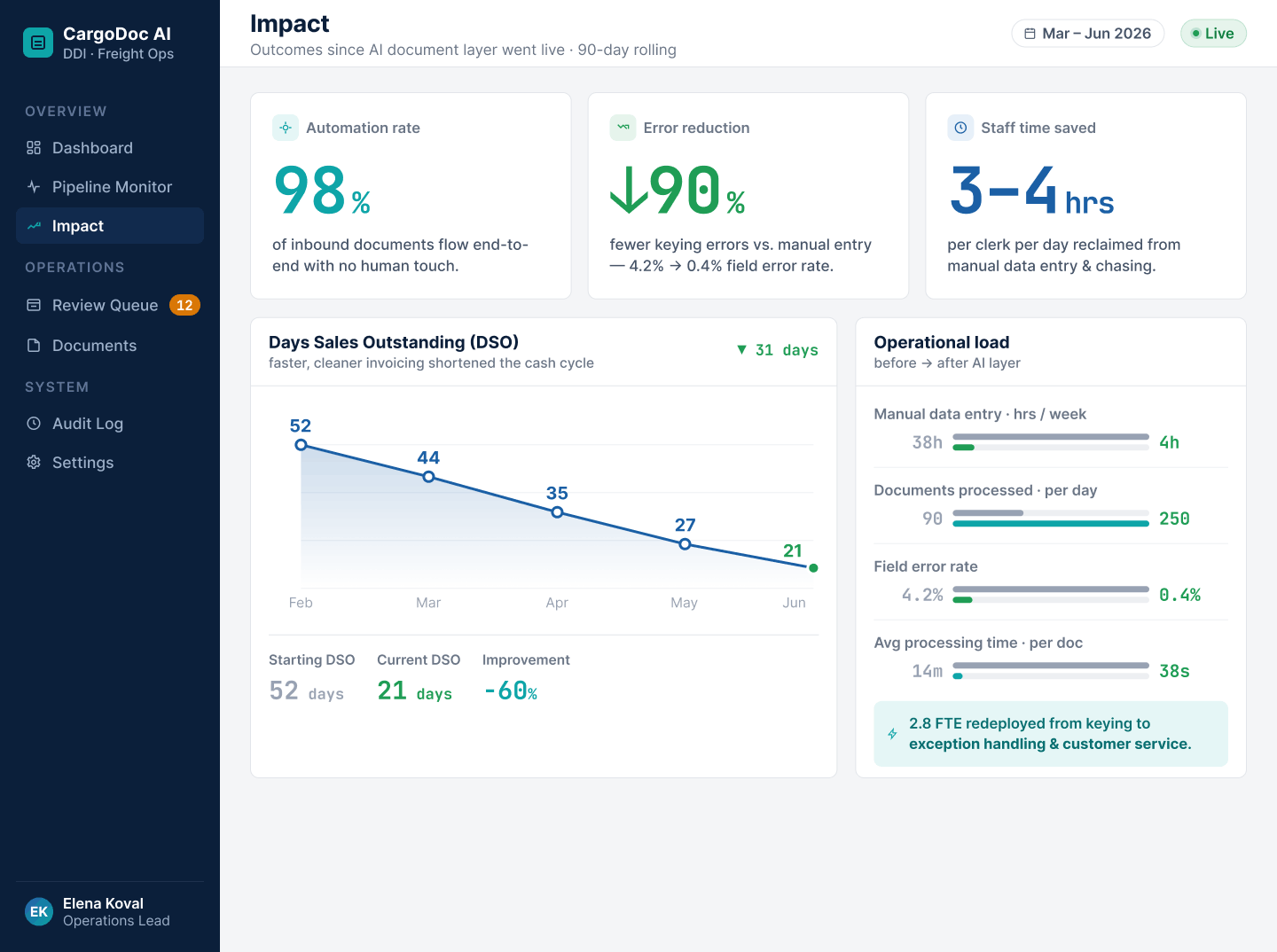Viewport: 1277px width, 952px height.
Task: Click the Improvement -60% value
Action: click(x=511, y=691)
